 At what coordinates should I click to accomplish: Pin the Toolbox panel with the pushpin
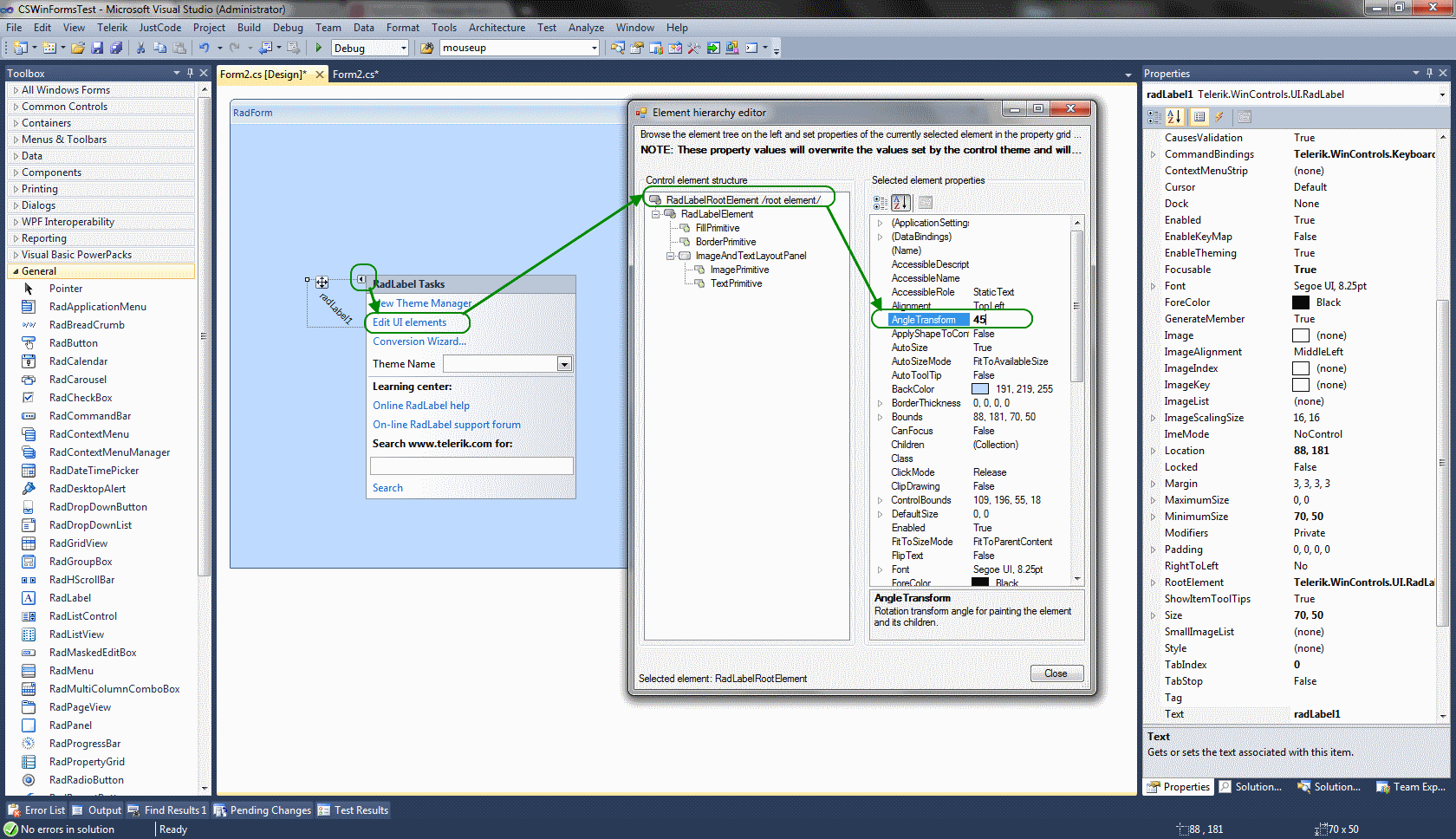[190, 73]
